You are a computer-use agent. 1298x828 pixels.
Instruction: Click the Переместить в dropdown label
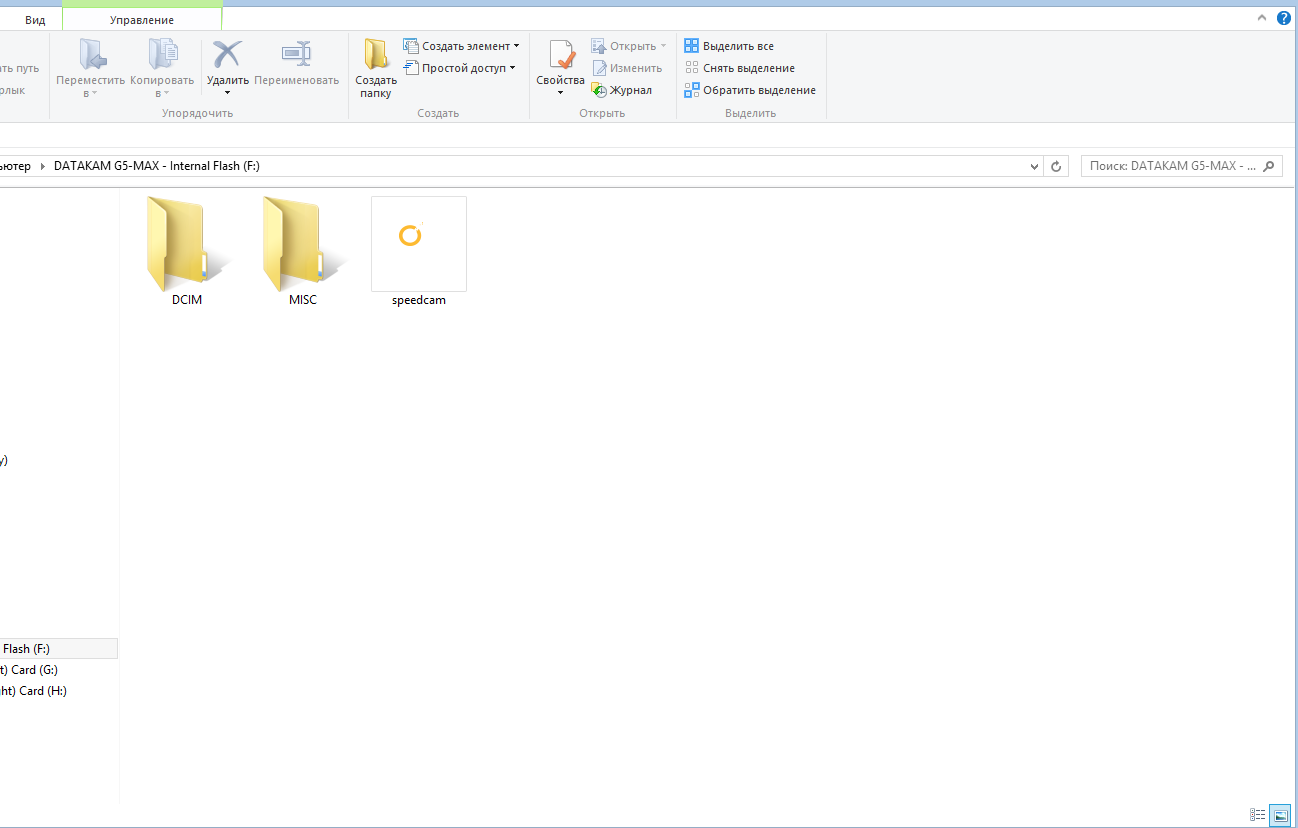click(91, 86)
